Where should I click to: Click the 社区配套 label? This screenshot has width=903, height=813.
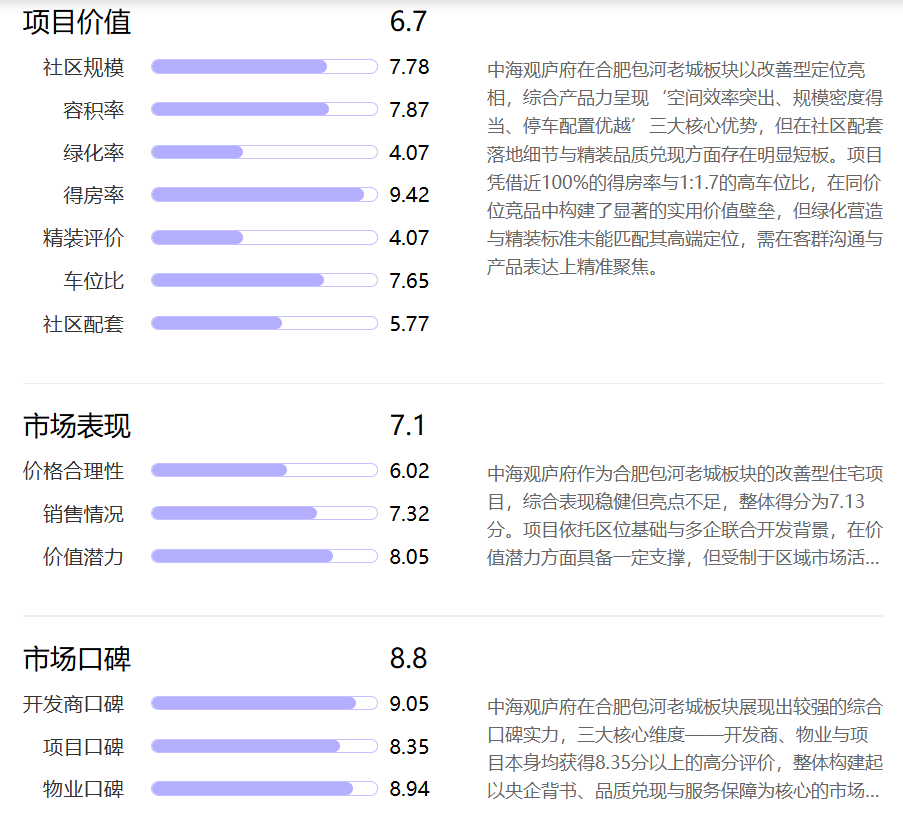(84, 324)
